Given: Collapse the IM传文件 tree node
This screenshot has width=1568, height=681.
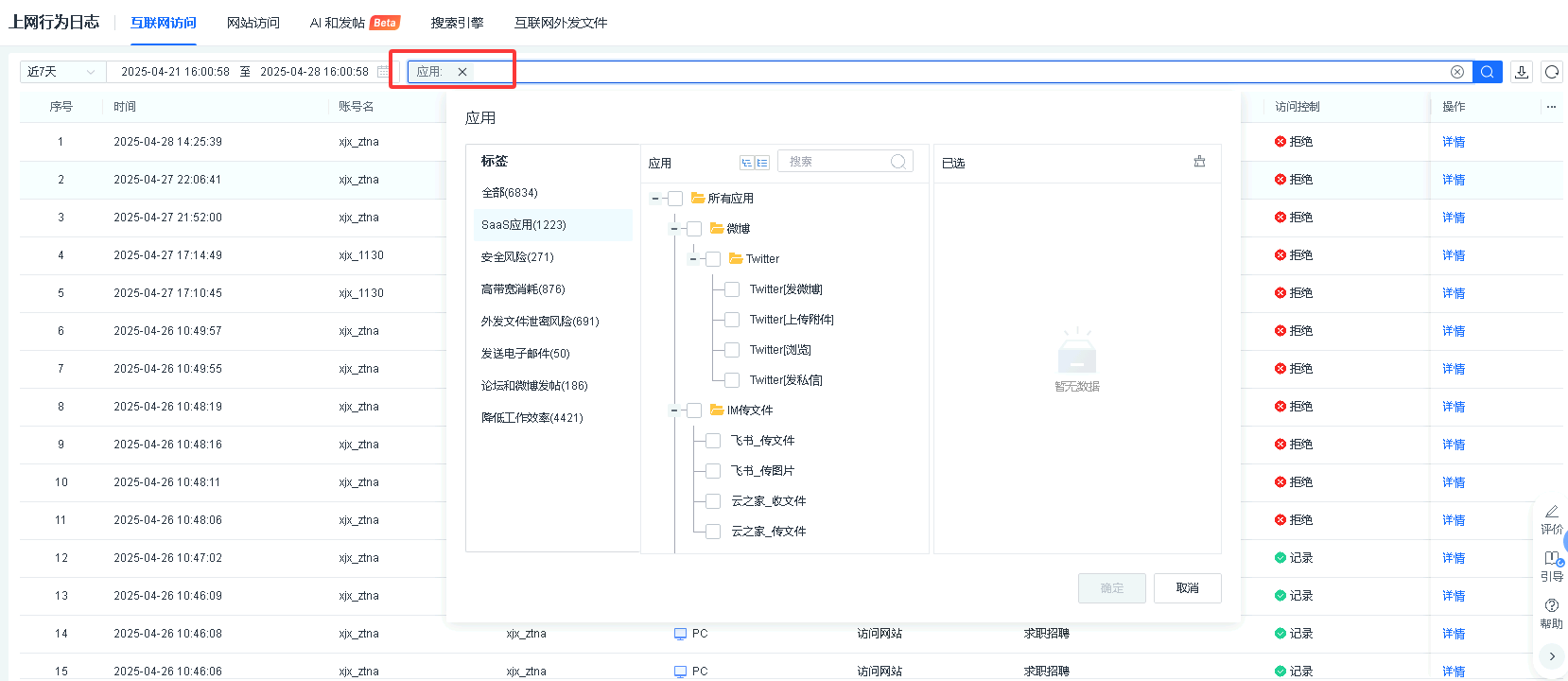Looking at the screenshot, I should [674, 410].
